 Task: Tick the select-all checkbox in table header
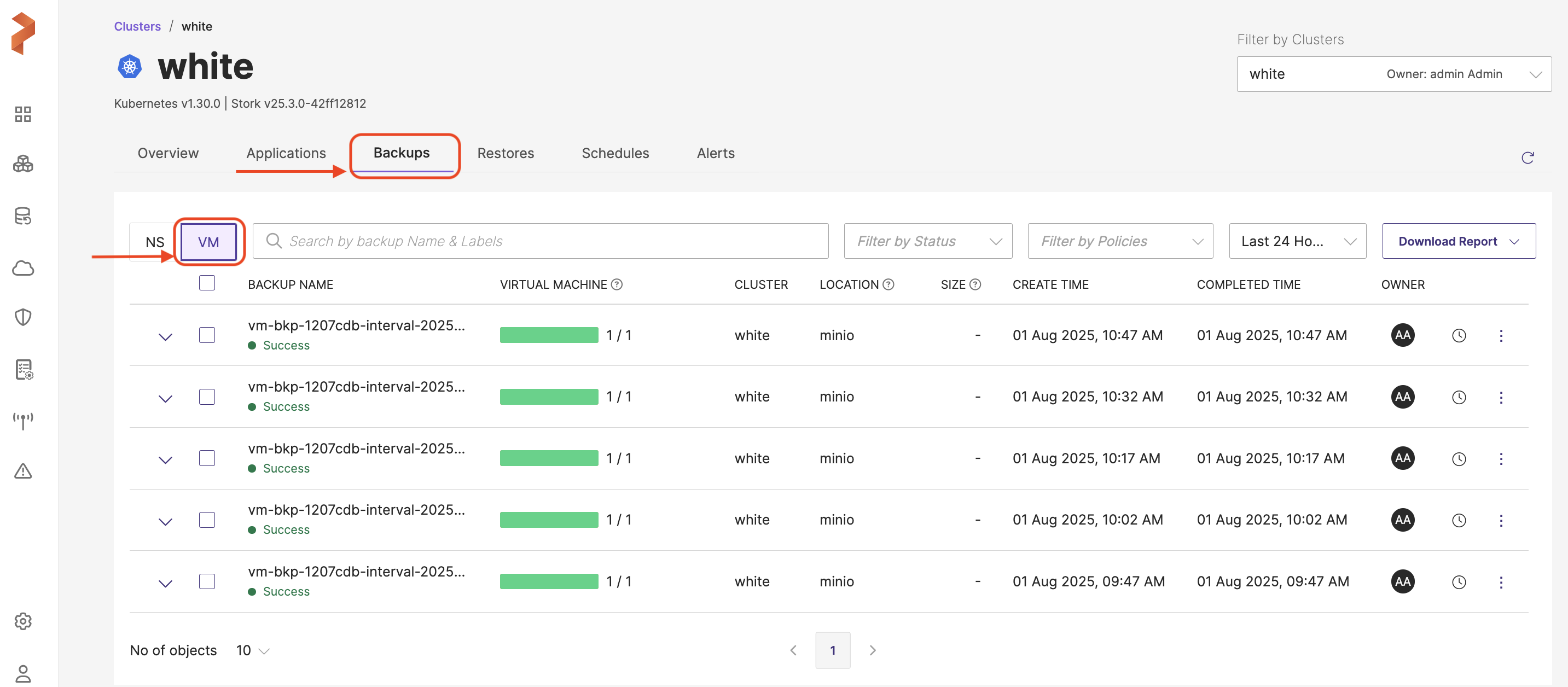tap(207, 283)
